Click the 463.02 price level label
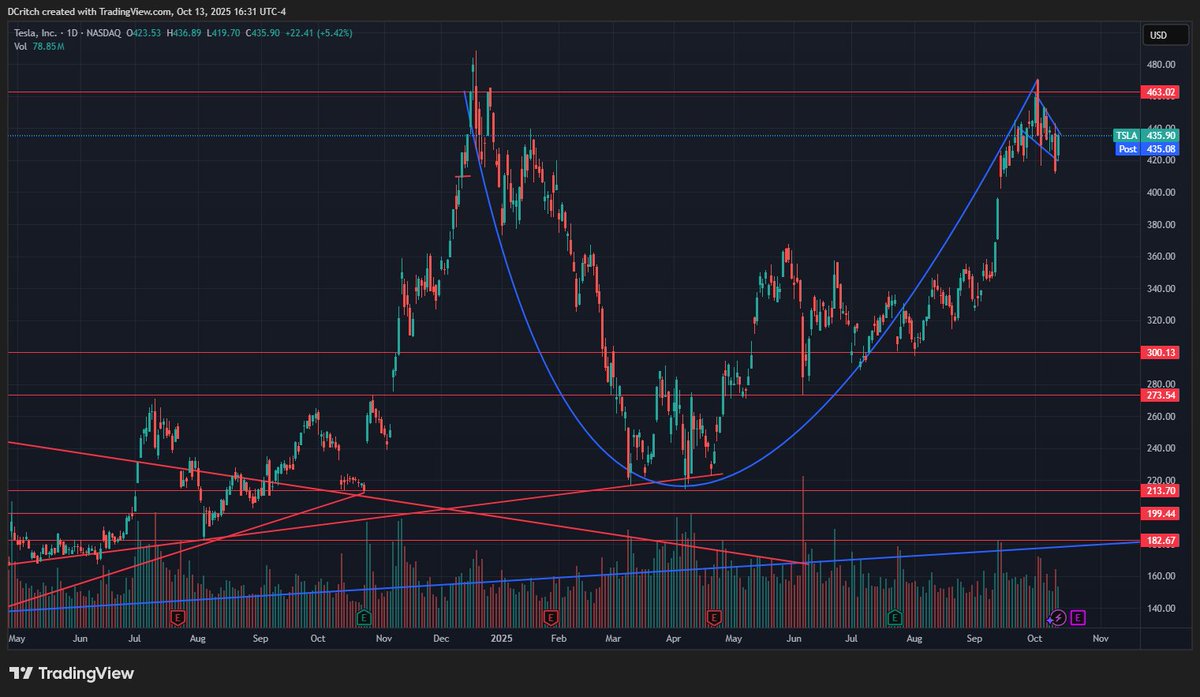This screenshot has width=1200, height=697. (1159, 91)
